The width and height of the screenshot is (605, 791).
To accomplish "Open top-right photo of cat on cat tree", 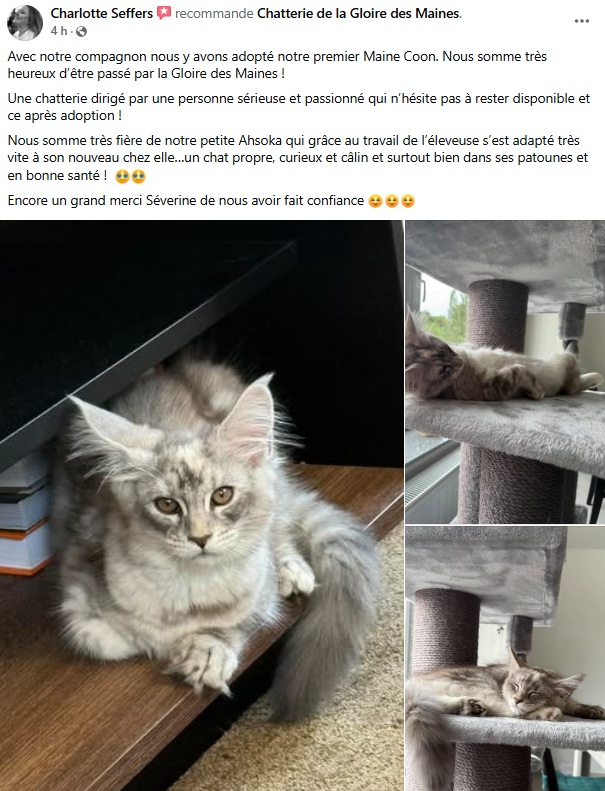I will click(x=505, y=372).
